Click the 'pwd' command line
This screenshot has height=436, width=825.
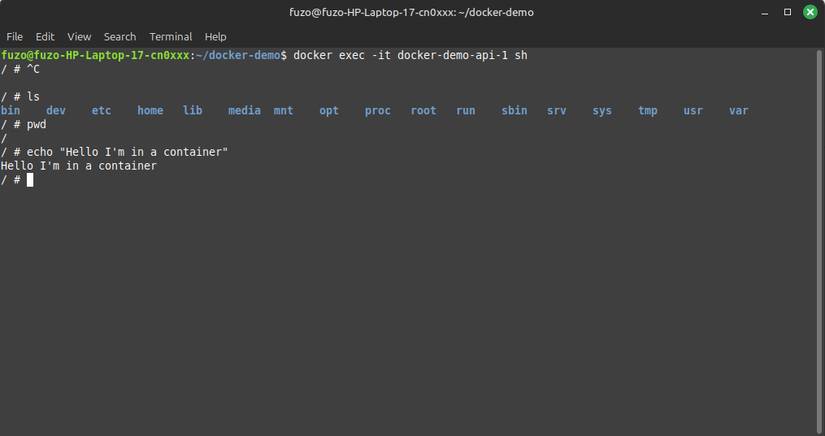click(24, 125)
